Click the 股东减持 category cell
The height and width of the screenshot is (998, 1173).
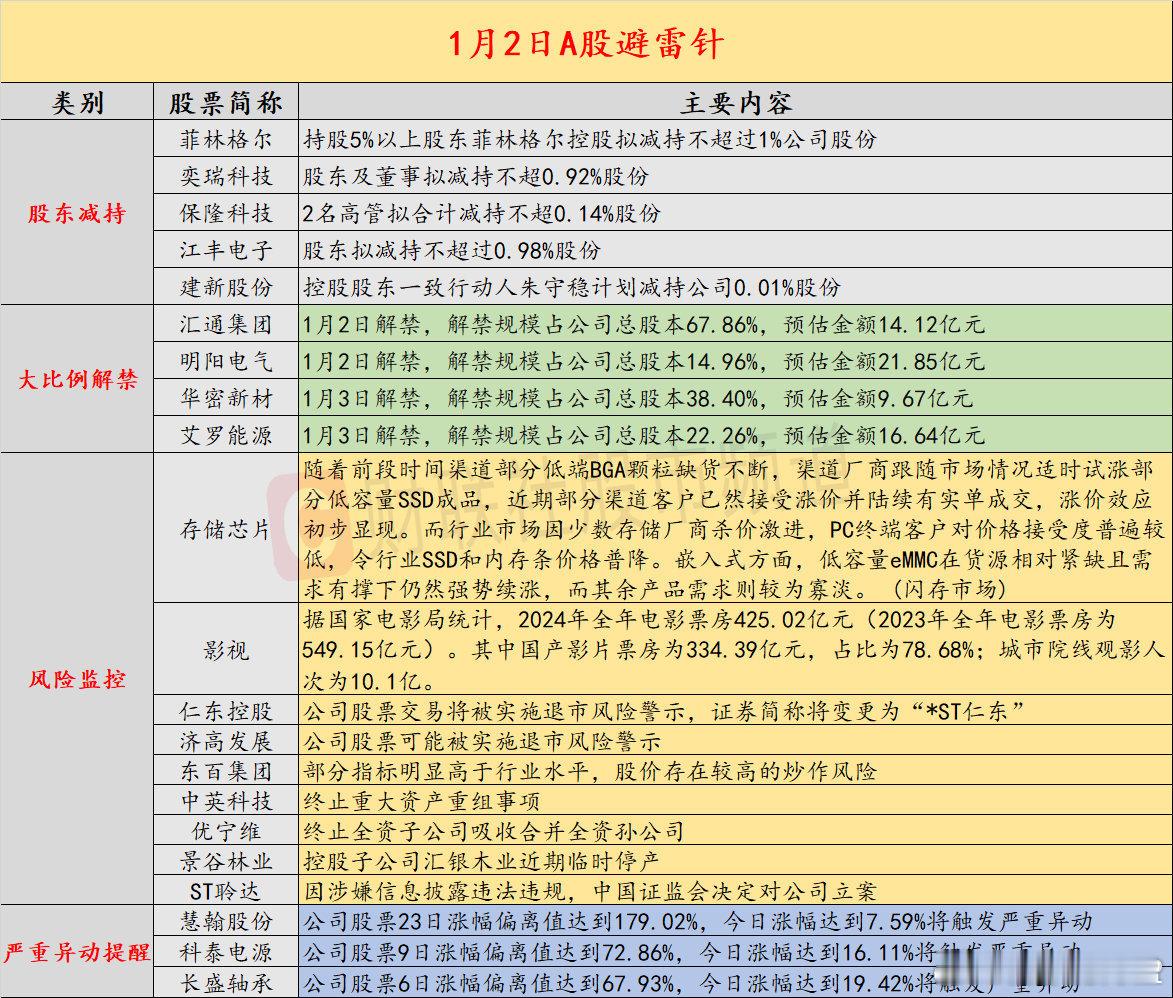coord(77,213)
